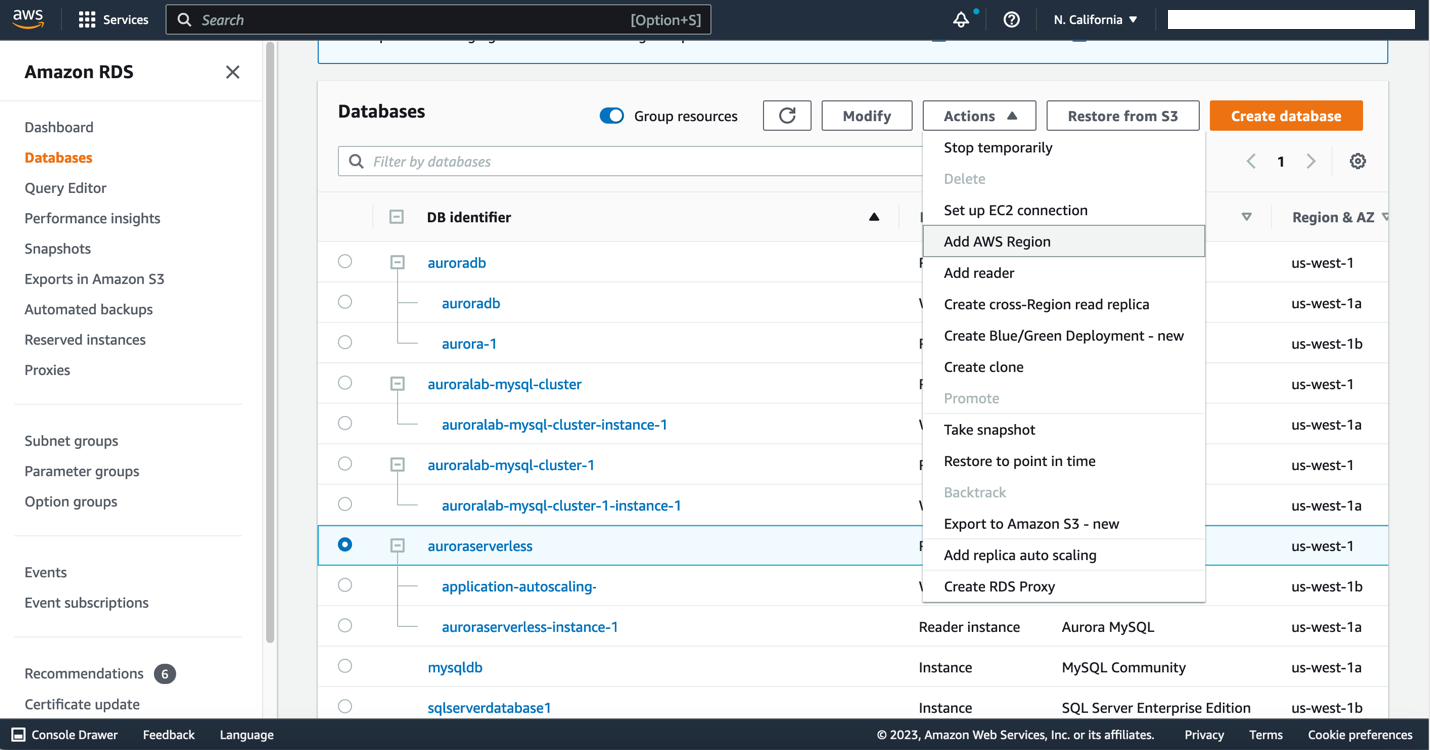Click the top AWS Search box

438,19
